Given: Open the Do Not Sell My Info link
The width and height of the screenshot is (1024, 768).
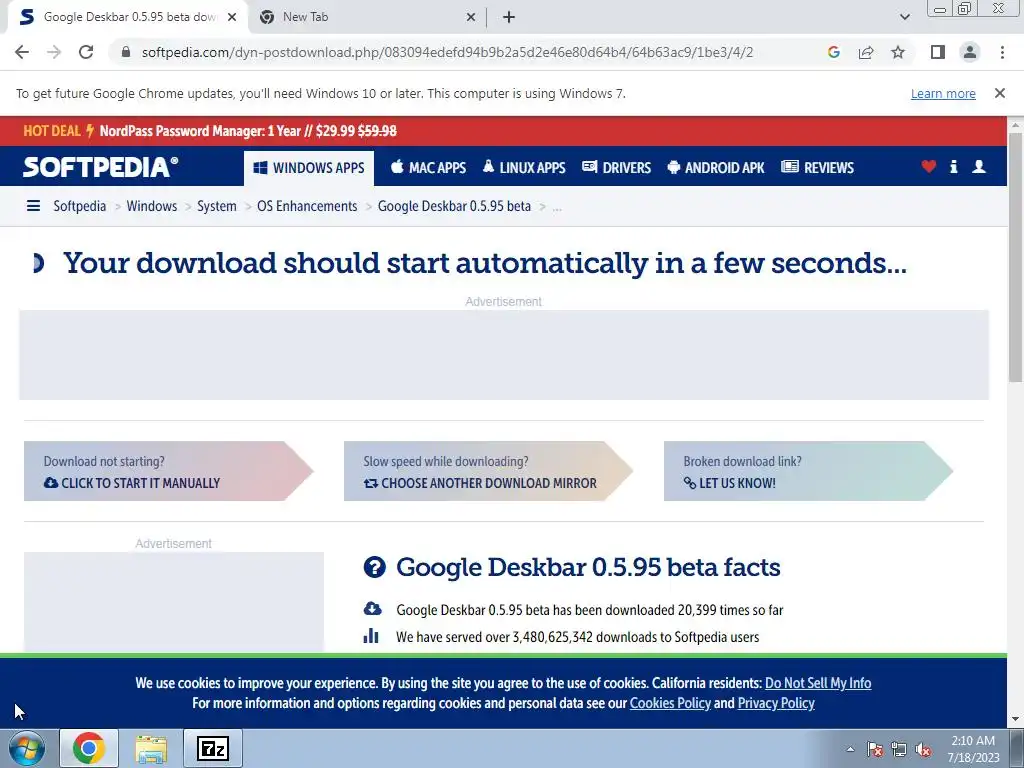Looking at the screenshot, I should (818, 683).
